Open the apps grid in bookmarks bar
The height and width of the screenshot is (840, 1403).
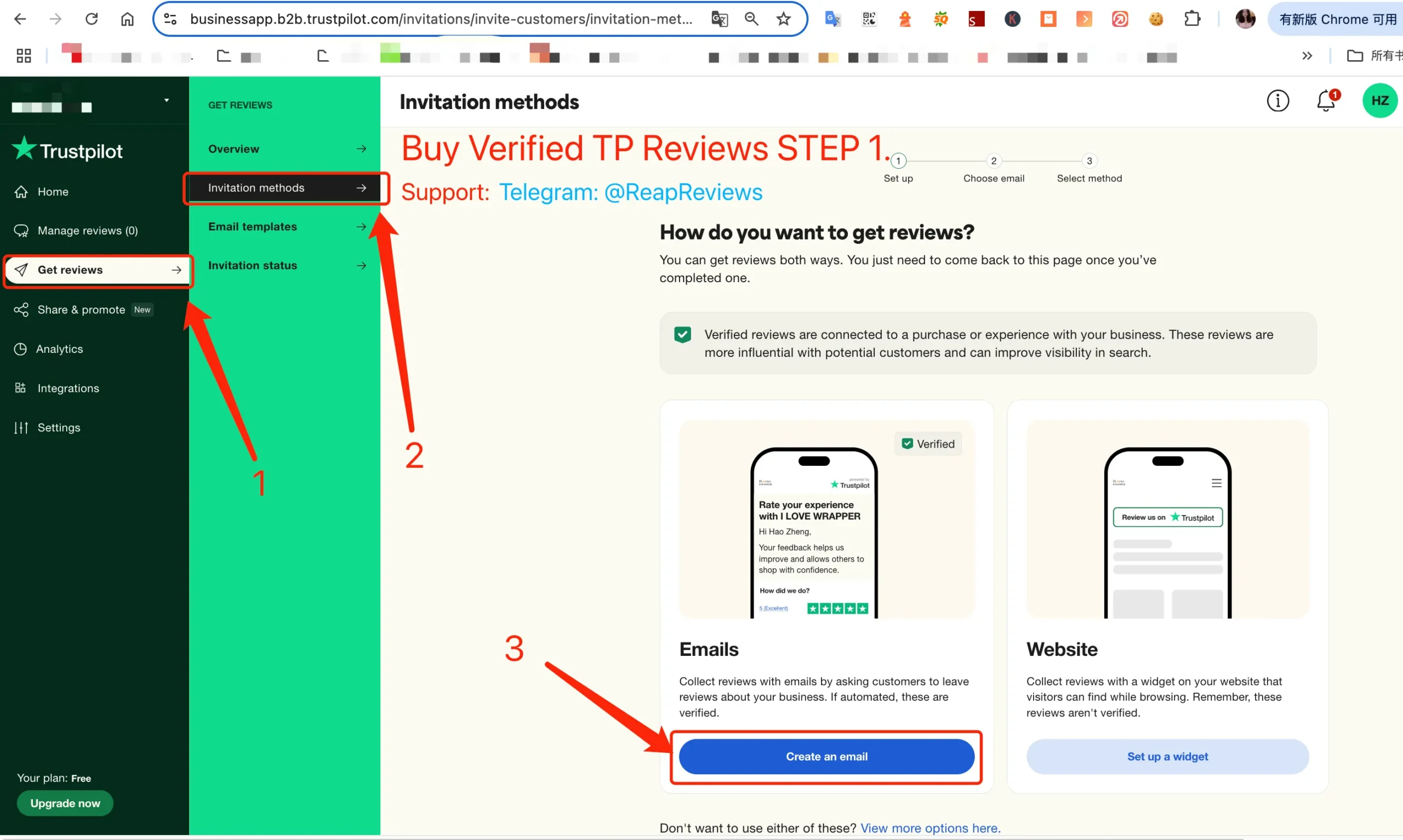coord(24,55)
